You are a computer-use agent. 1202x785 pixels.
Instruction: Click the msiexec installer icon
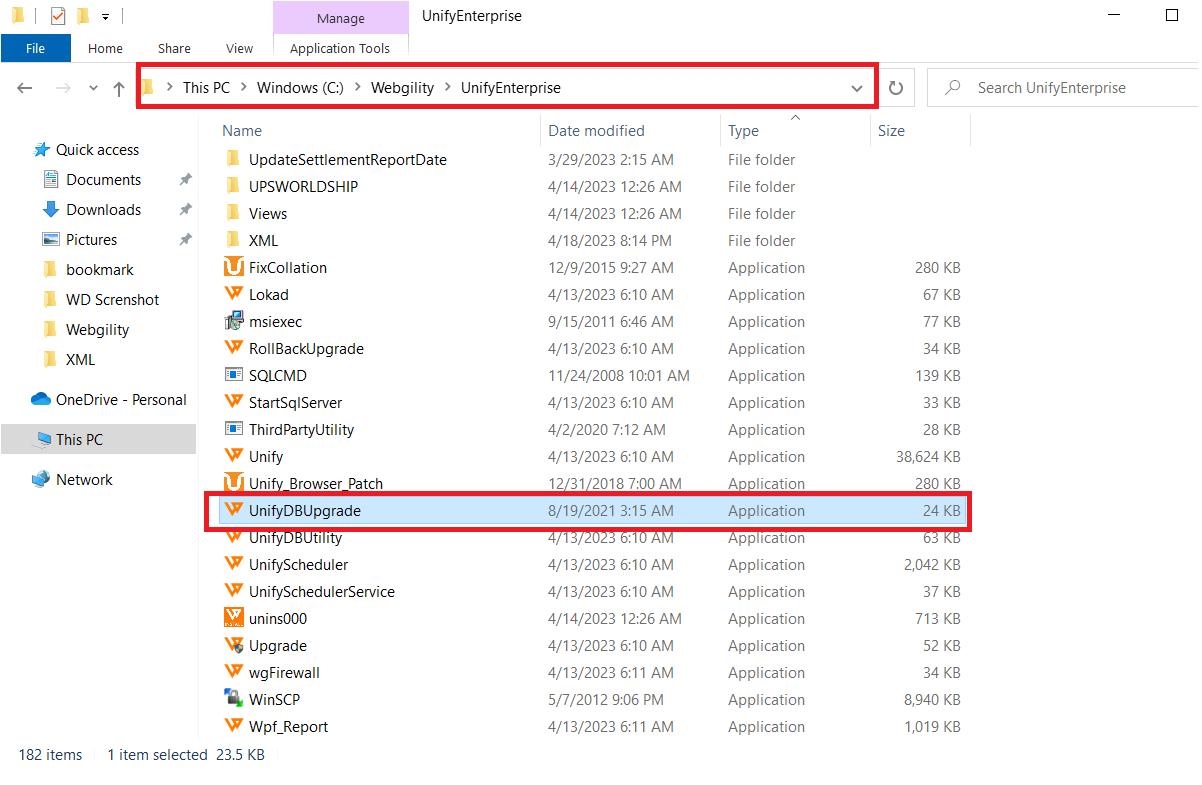(x=233, y=321)
